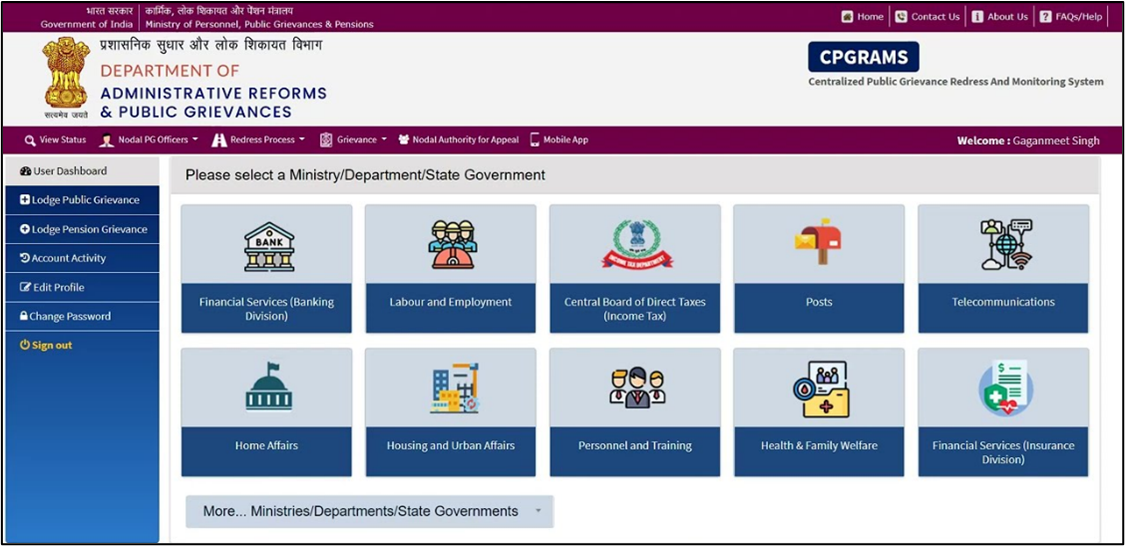Click the road icon beside Redress Process
1125x546 pixels.
point(219,140)
